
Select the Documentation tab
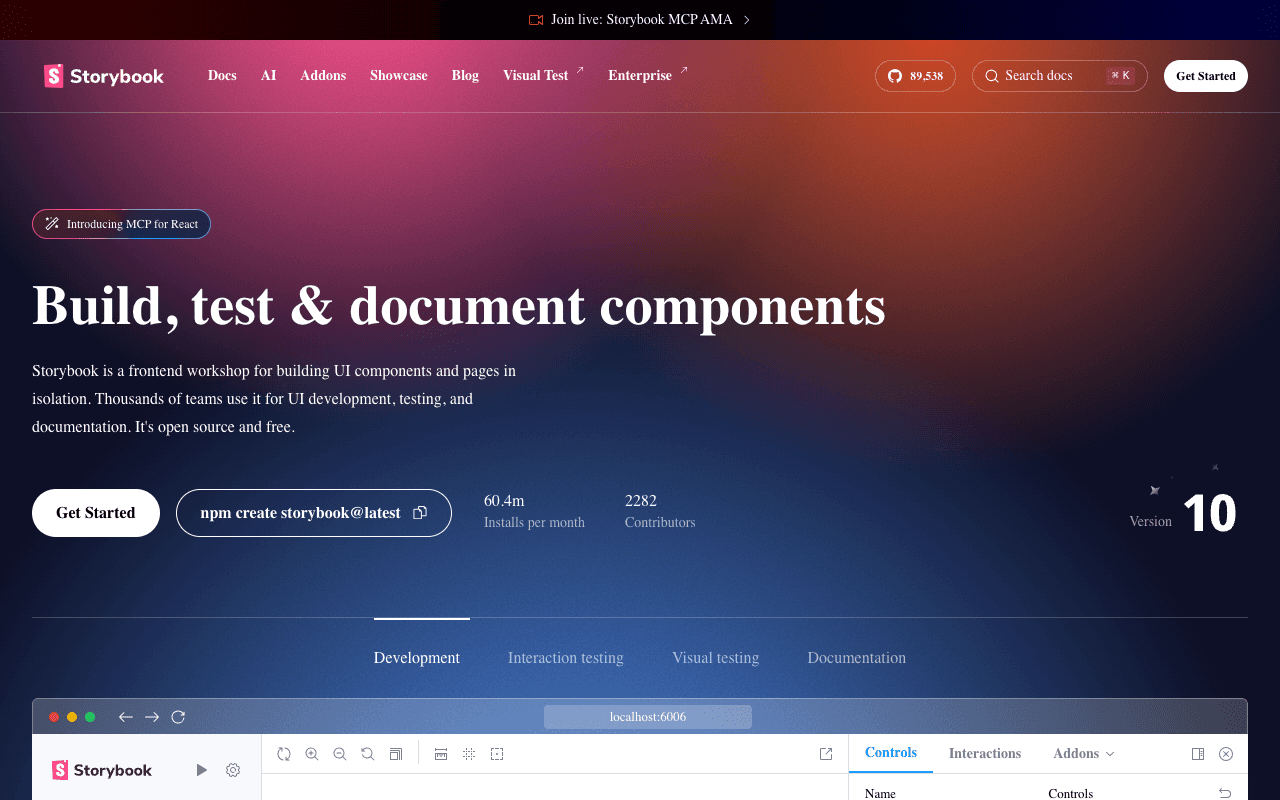point(857,658)
